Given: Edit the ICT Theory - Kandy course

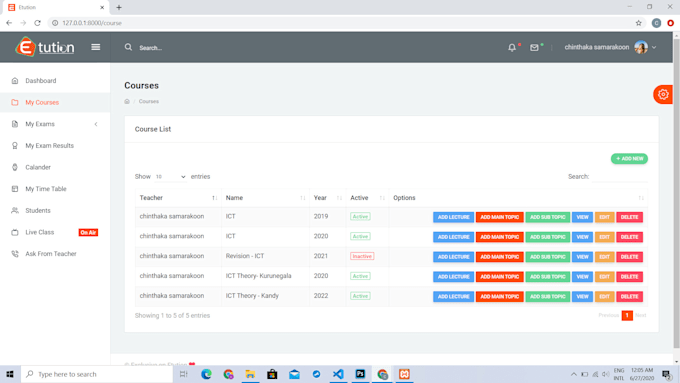Looking at the screenshot, I should tap(605, 297).
